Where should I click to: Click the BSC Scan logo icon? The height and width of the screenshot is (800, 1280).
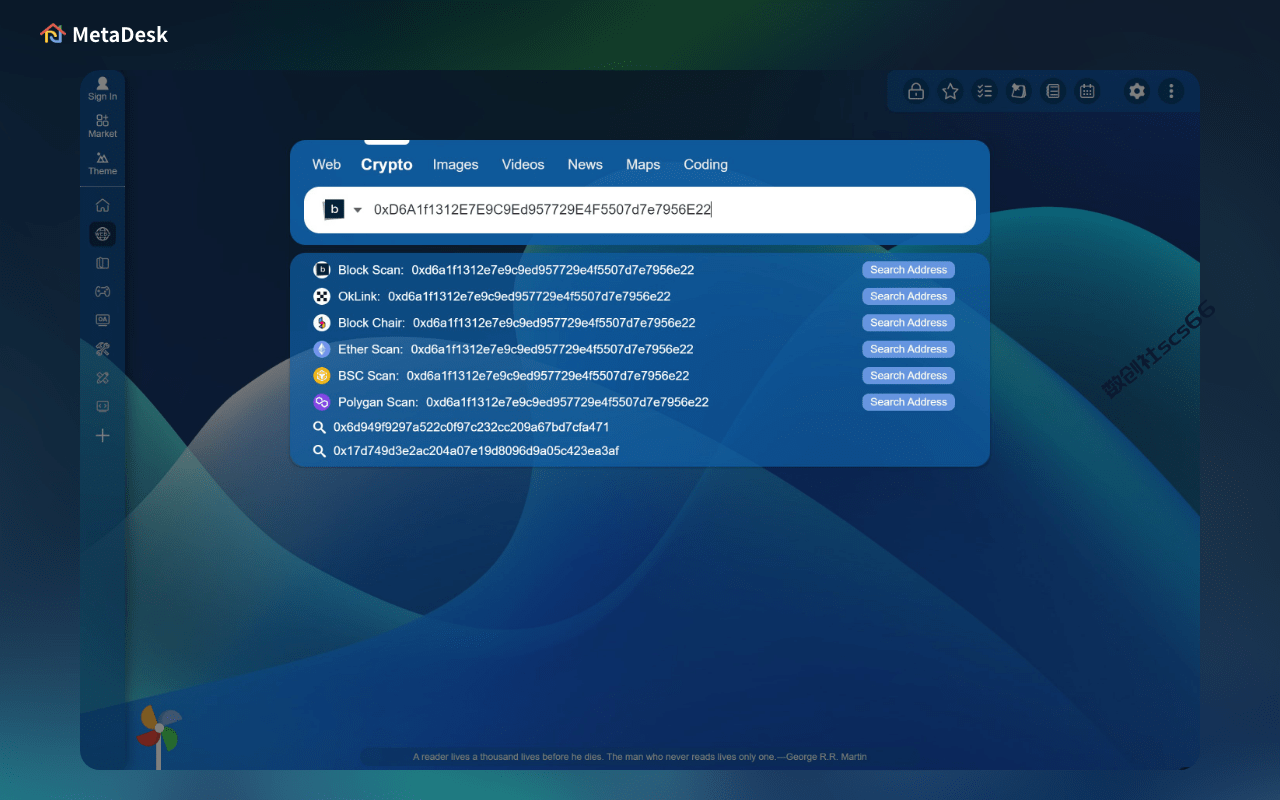[322, 376]
